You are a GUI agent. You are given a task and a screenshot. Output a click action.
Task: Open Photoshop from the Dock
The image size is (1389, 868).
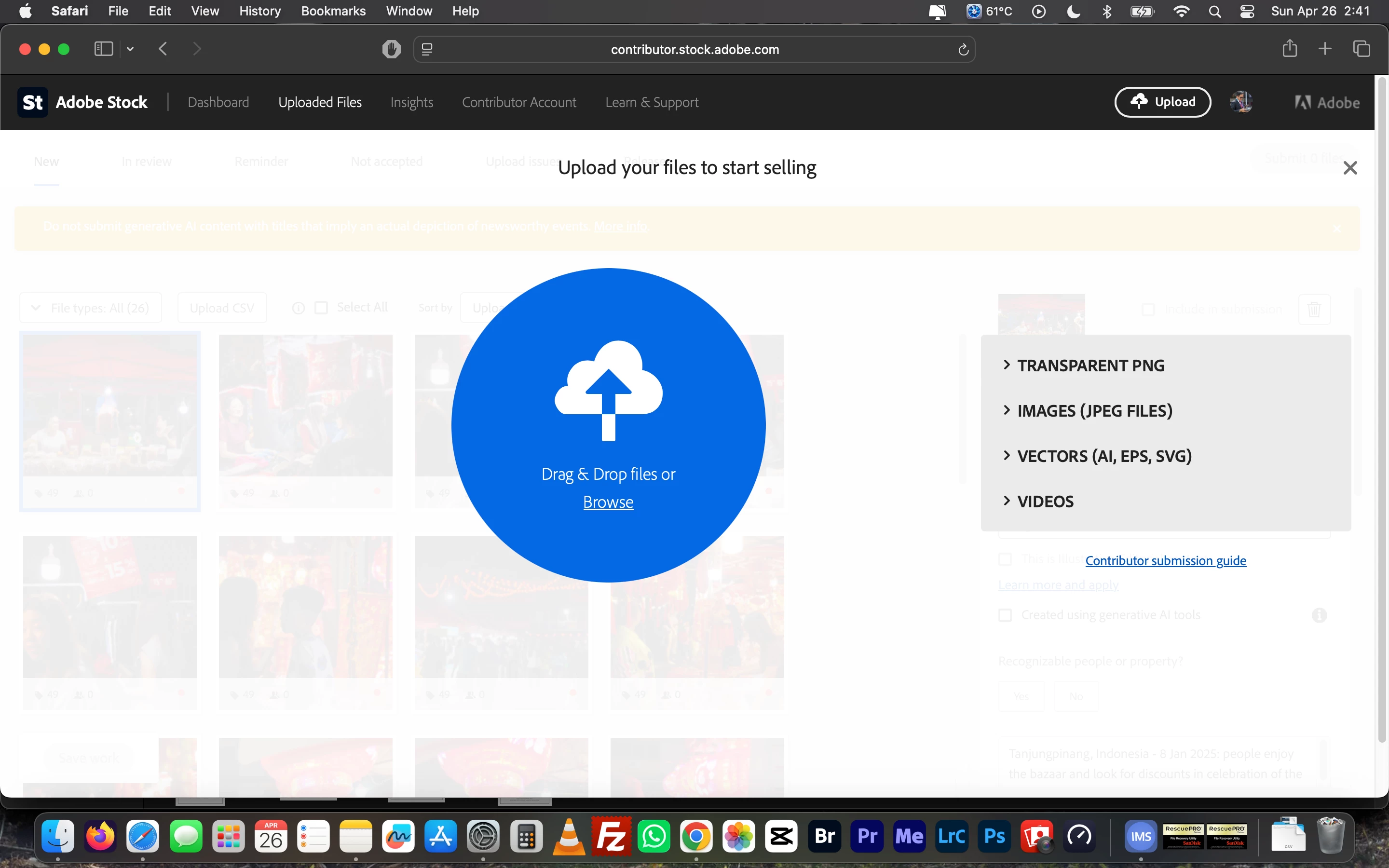tap(994, 836)
